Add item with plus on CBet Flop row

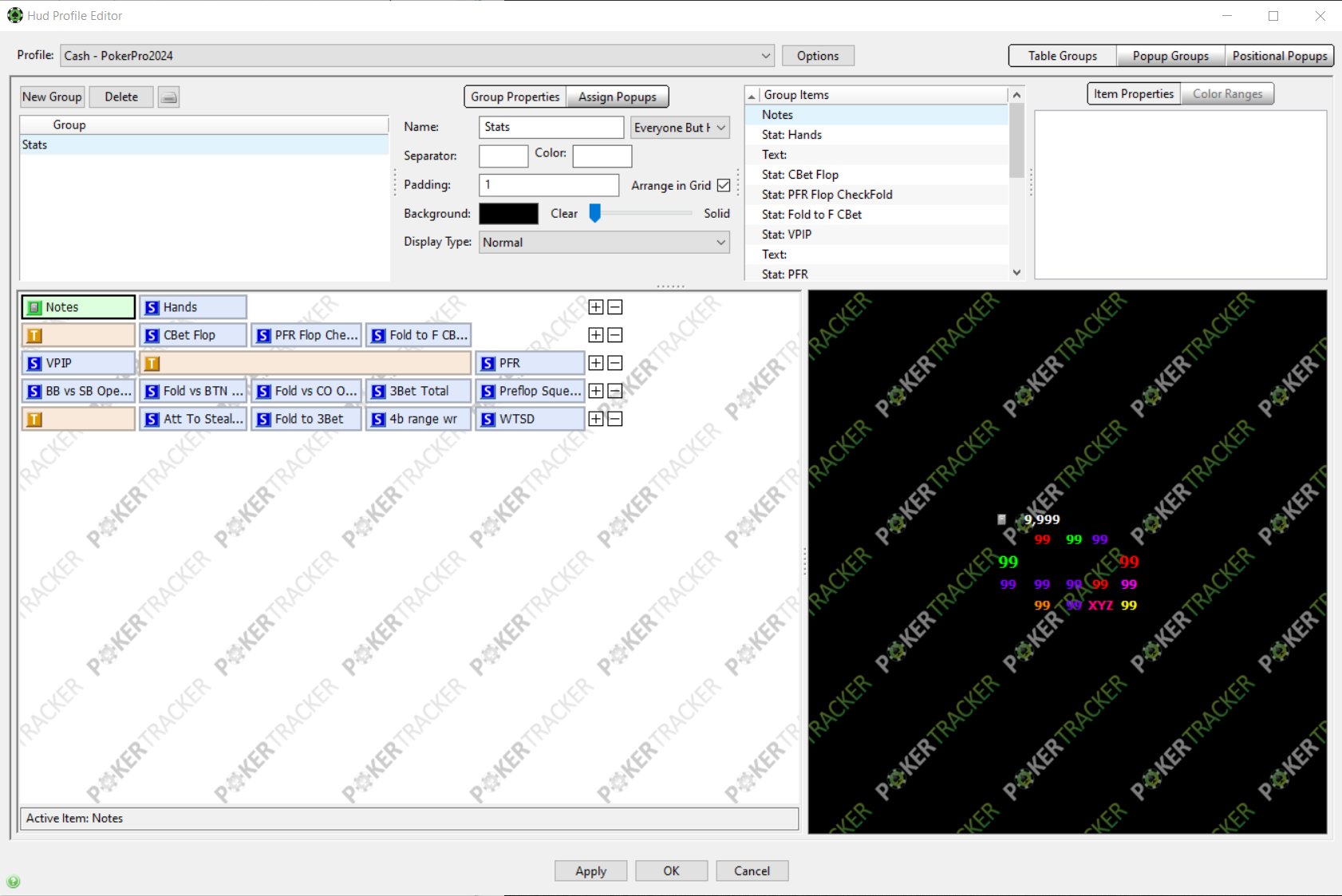tap(596, 335)
